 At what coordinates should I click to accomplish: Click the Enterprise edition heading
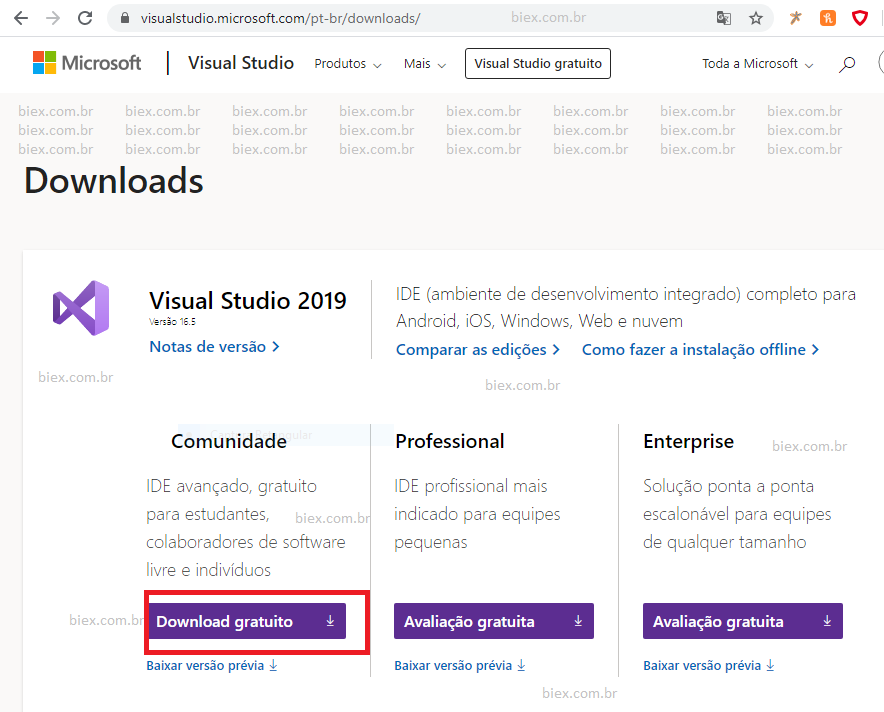pos(688,441)
